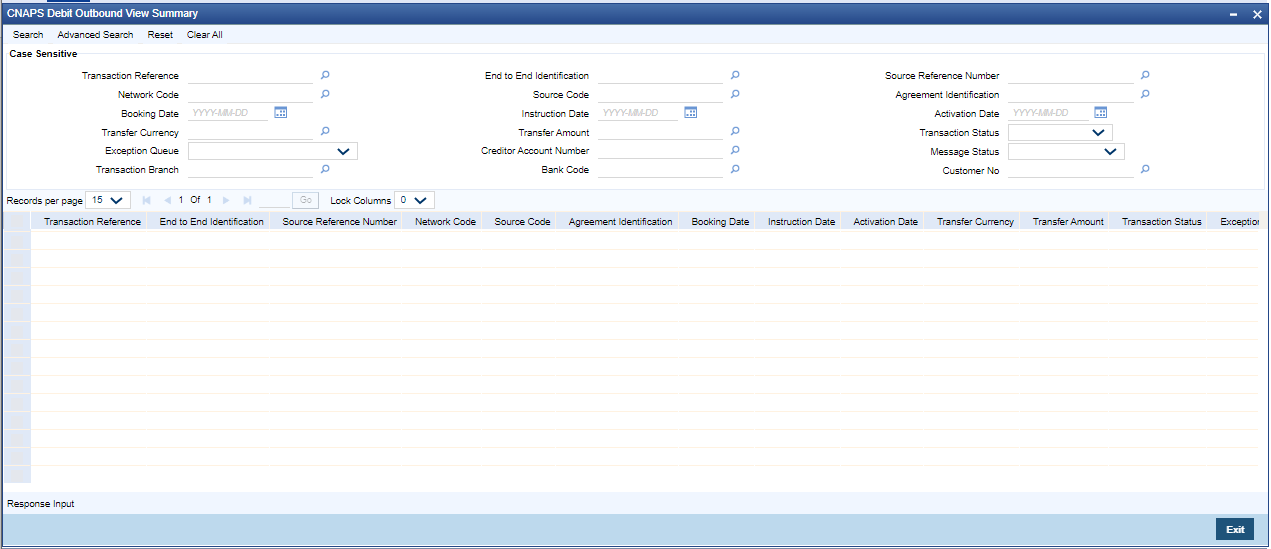Click the Customer No input field
Image resolution: width=1271 pixels, height=549 pixels.
[x=1070, y=170]
